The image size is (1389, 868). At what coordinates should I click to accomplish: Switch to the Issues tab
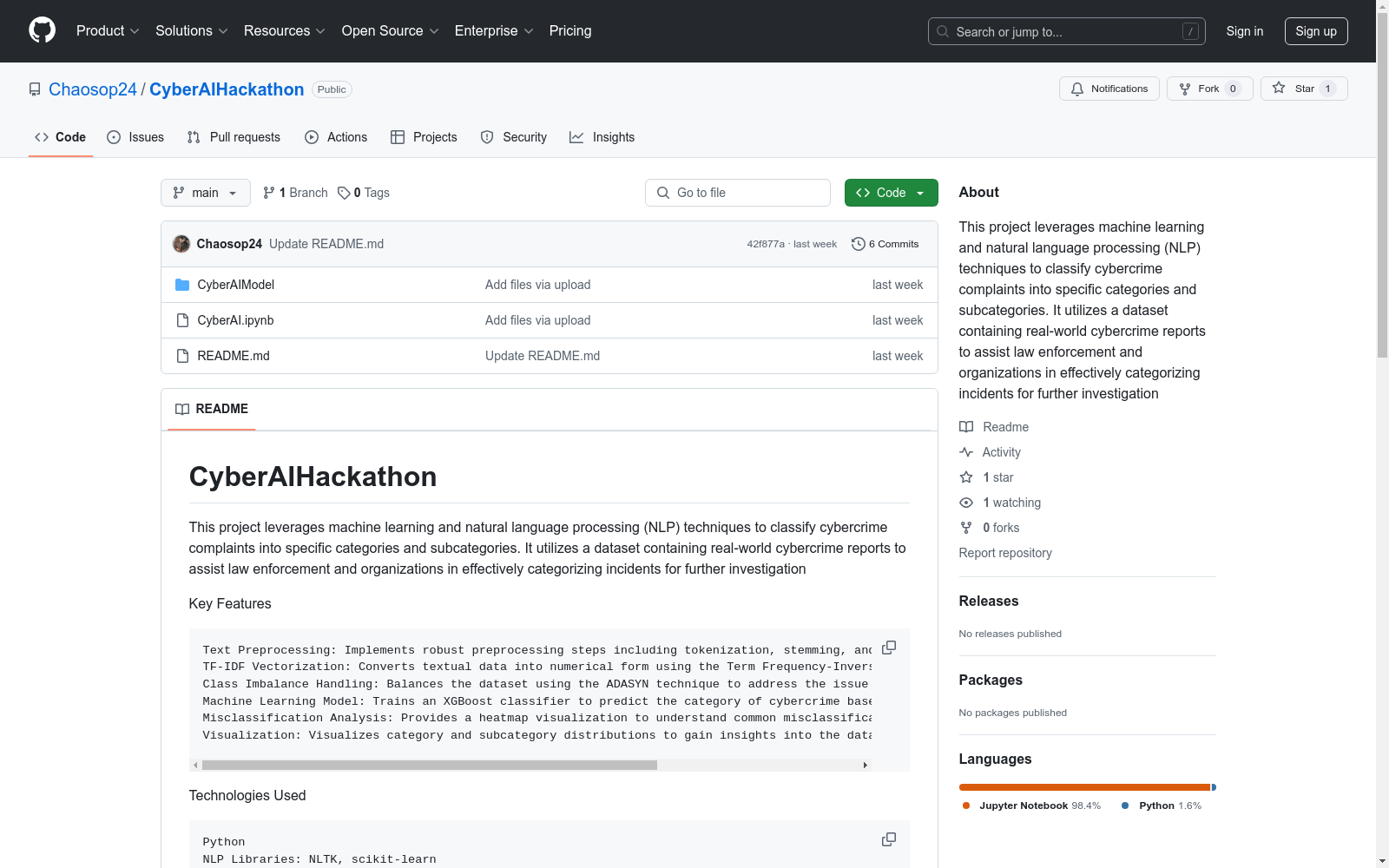click(x=135, y=137)
